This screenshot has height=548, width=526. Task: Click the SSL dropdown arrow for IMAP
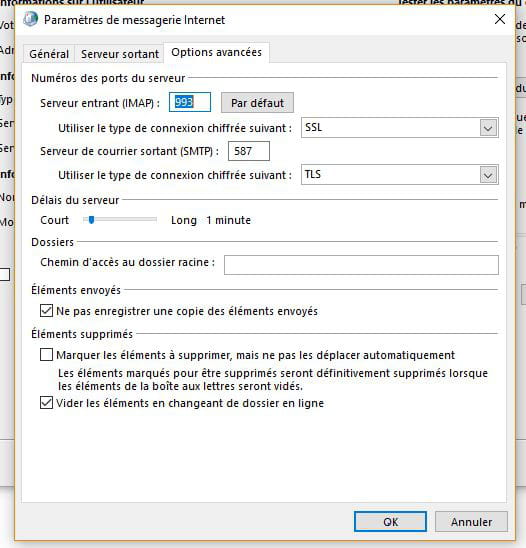tap(488, 128)
